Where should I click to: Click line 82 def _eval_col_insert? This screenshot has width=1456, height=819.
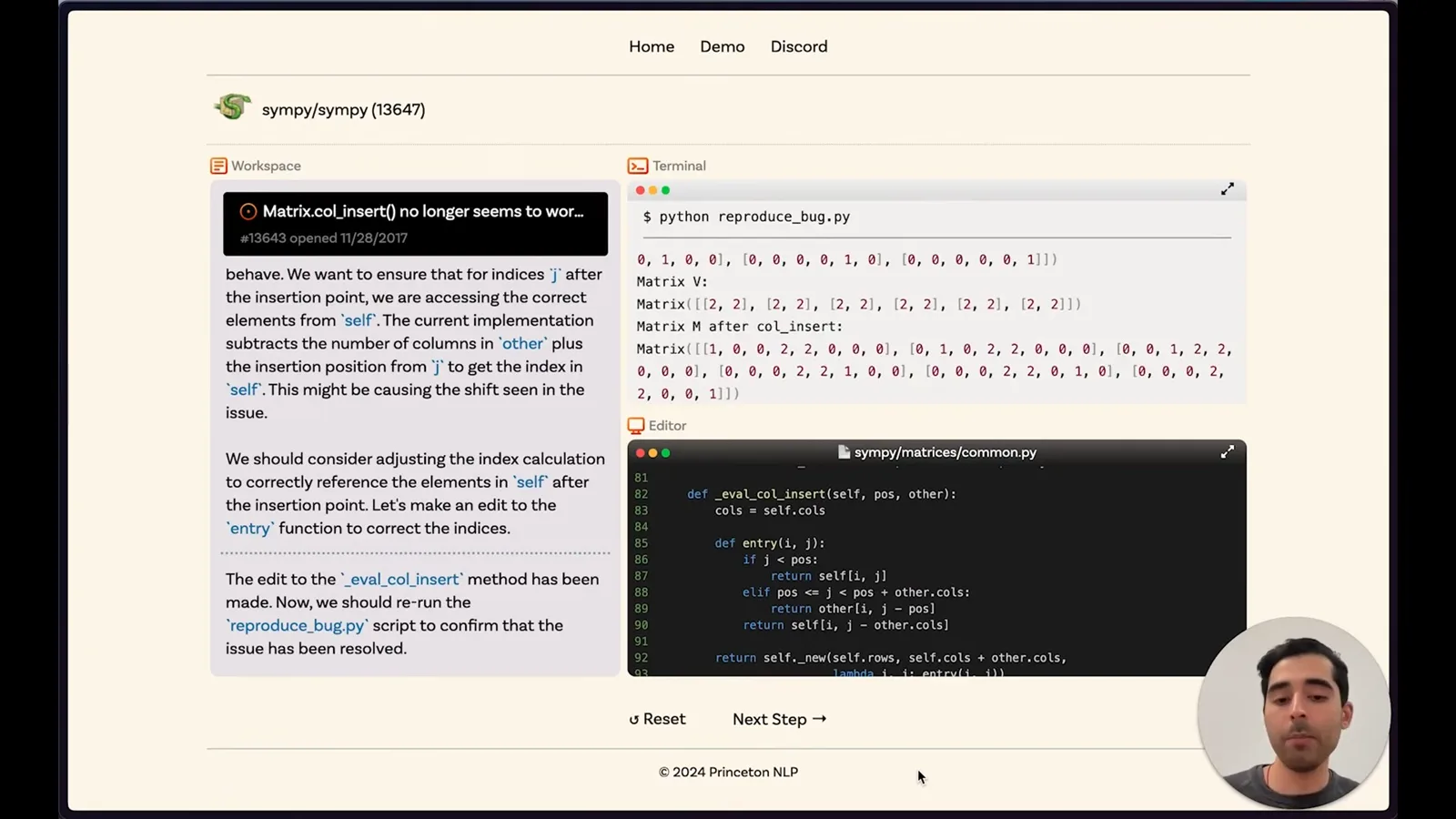click(x=822, y=494)
